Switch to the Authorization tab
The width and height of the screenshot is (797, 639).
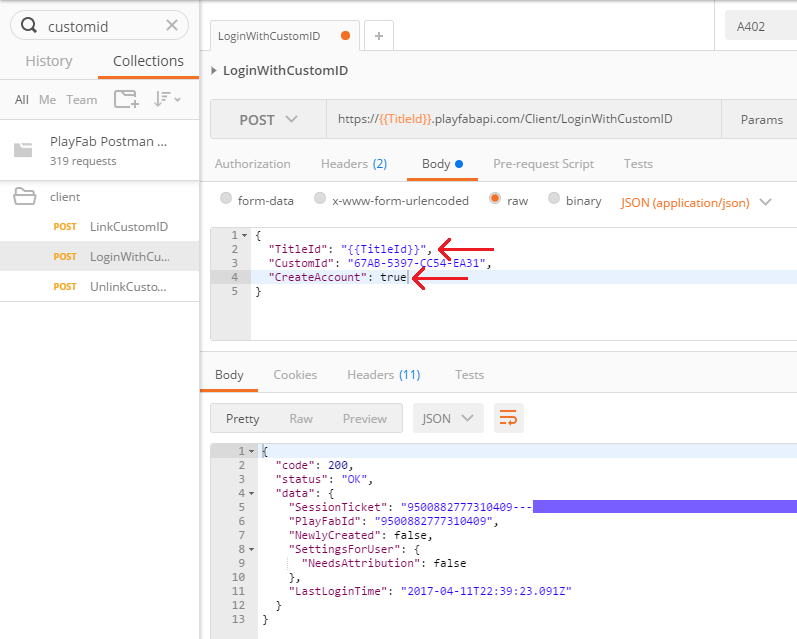(x=253, y=164)
